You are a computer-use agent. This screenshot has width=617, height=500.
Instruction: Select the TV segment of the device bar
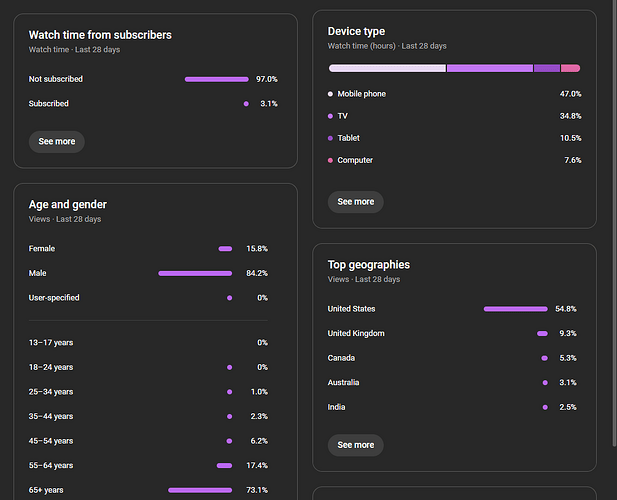(x=489, y=68)
